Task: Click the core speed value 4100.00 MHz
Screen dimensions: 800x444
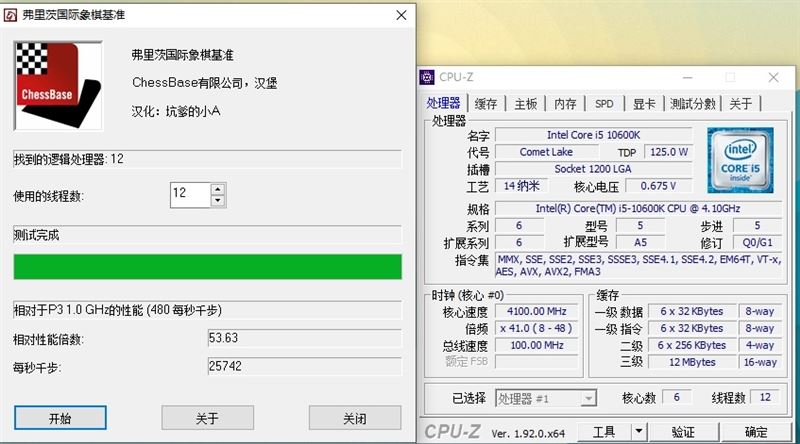Action: click(x=537, y=311)
